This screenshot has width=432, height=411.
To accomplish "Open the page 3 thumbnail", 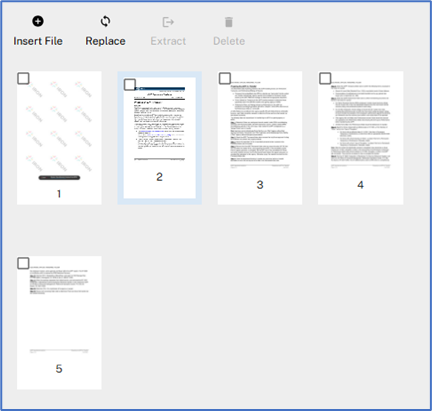I will click(260, 138).
